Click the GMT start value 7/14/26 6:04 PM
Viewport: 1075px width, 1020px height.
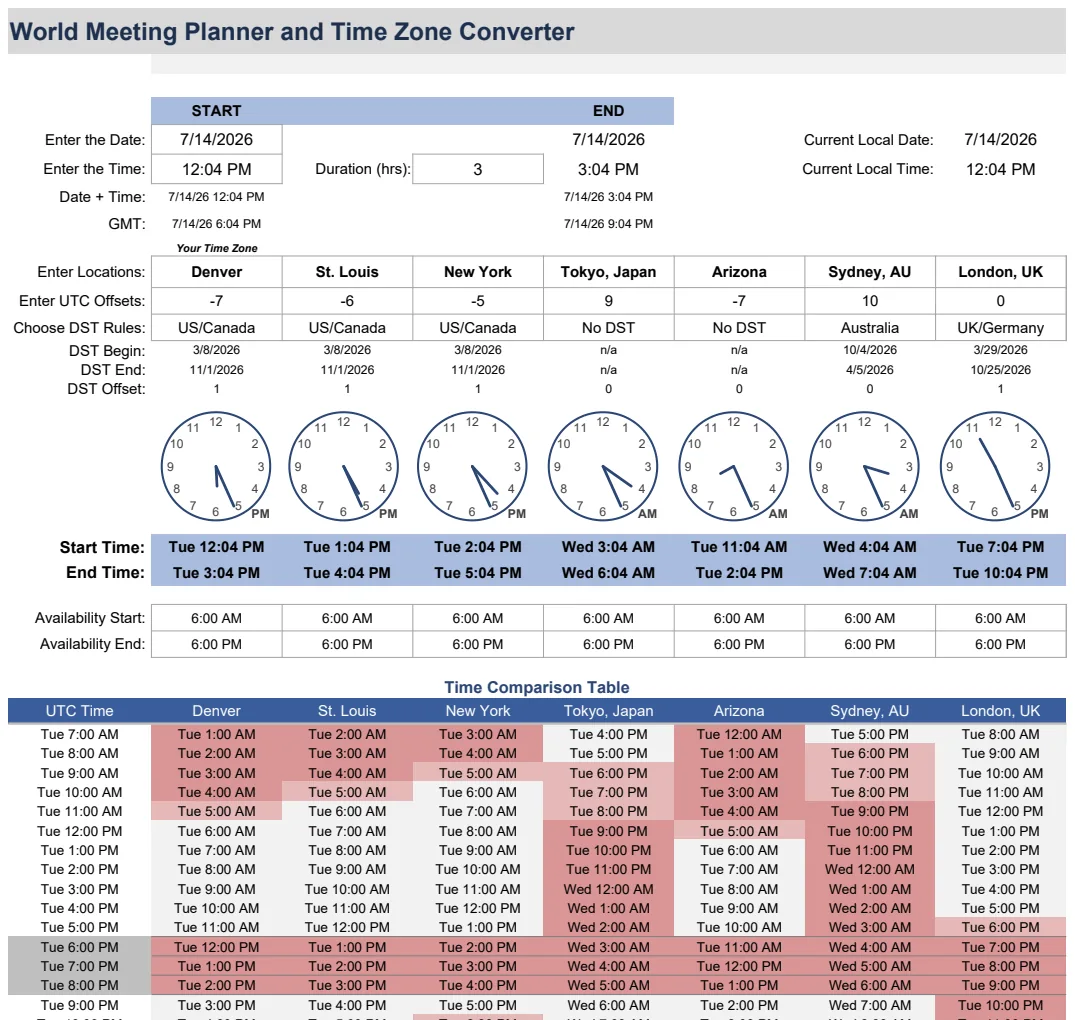217,224
